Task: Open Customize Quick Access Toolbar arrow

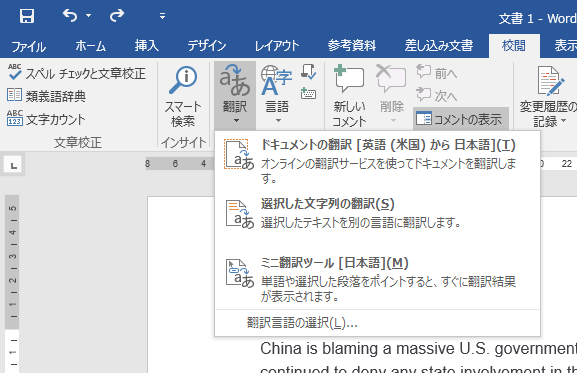Action: click(162, 16)
